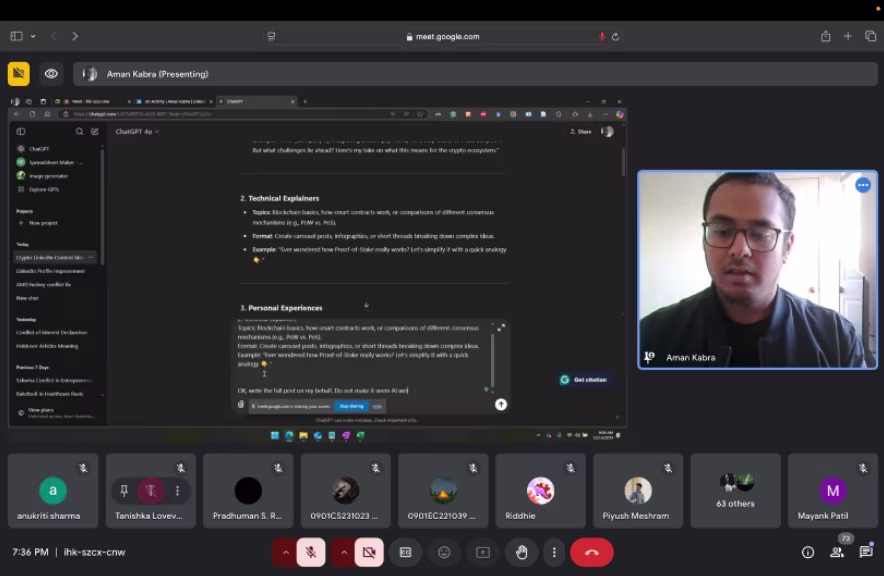Open meeting details info icon

(x=808, y=552)
